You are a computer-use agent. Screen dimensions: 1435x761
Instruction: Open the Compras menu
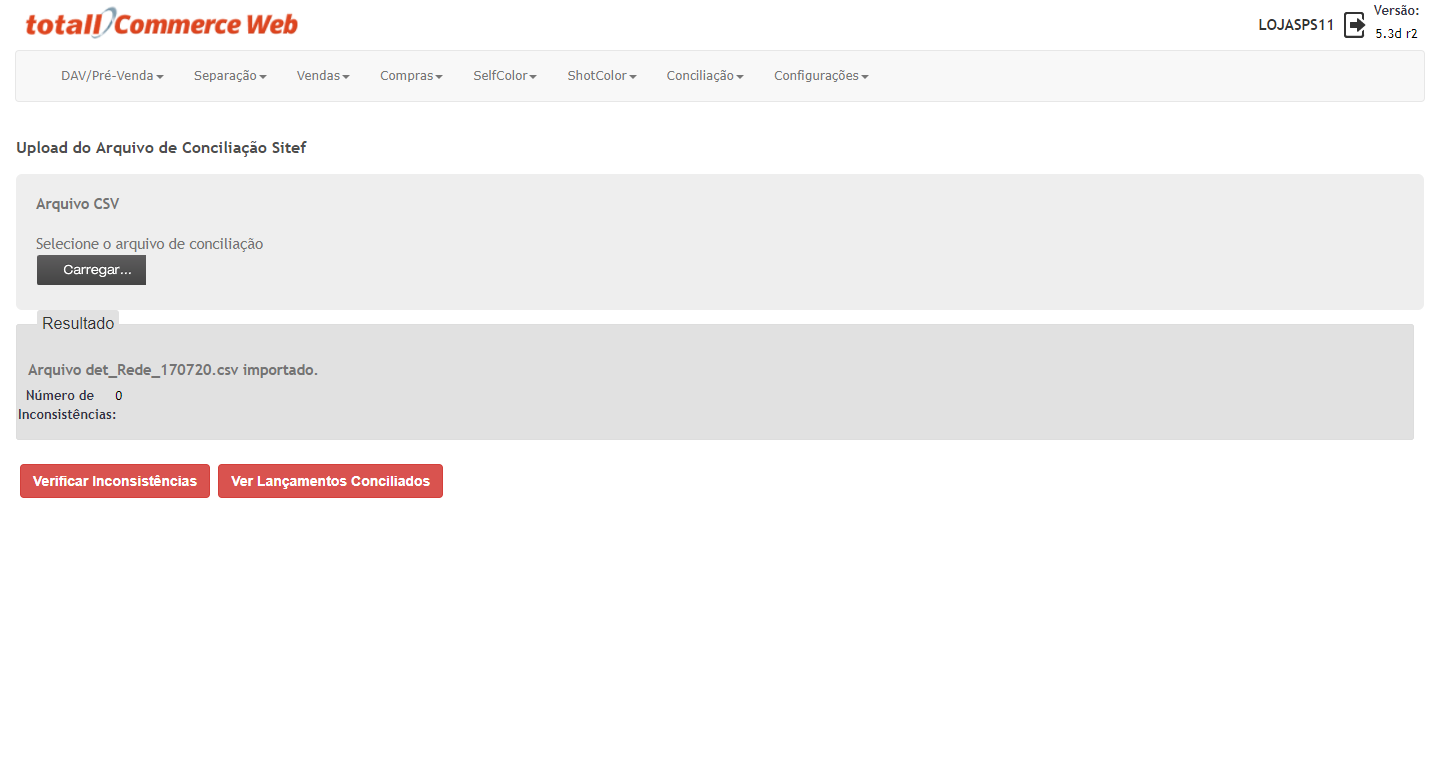click(x=411, y=76)
